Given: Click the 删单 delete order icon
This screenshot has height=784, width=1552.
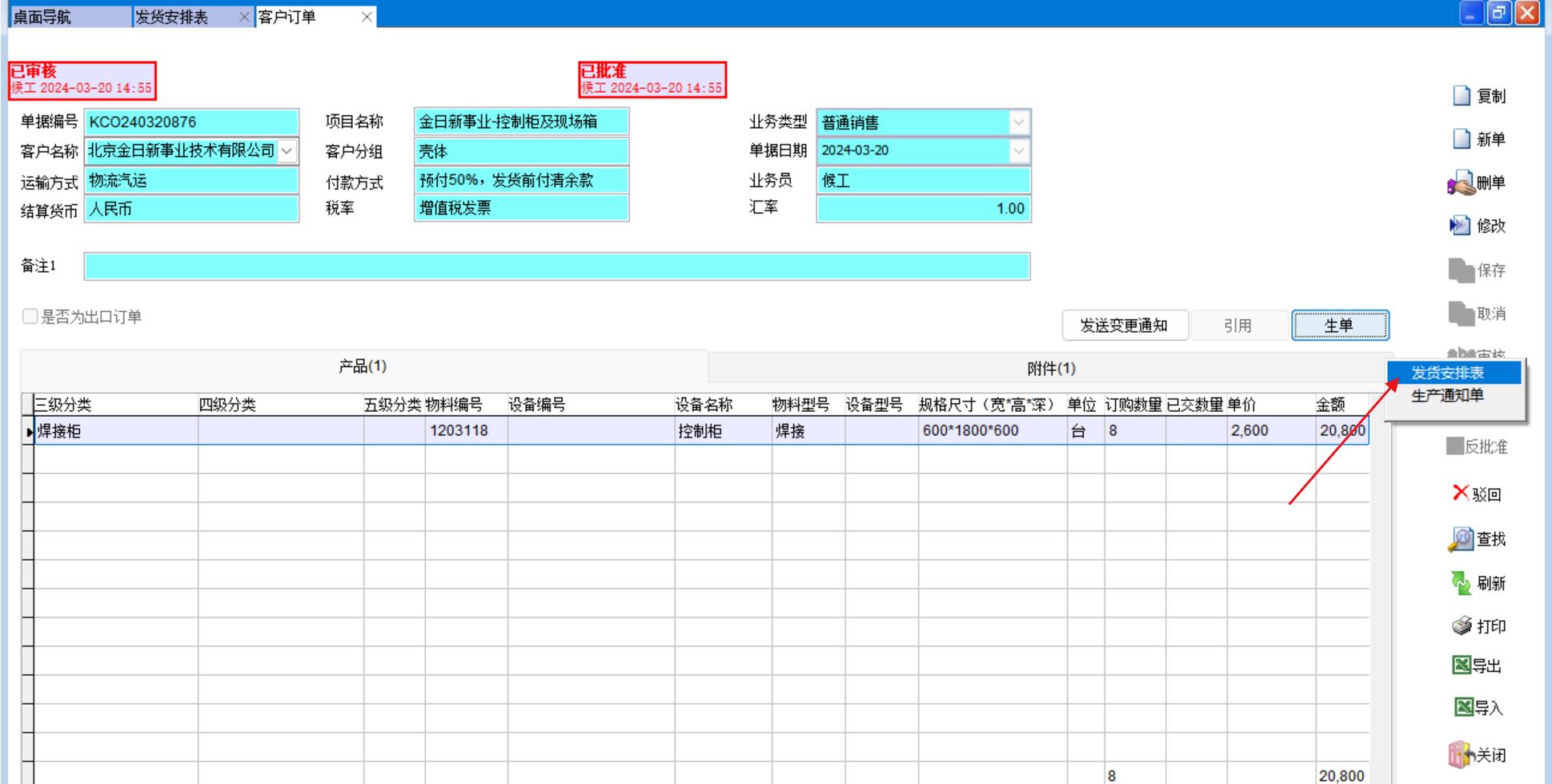Looking at the screenshot, I should (x=1462, y=183).
